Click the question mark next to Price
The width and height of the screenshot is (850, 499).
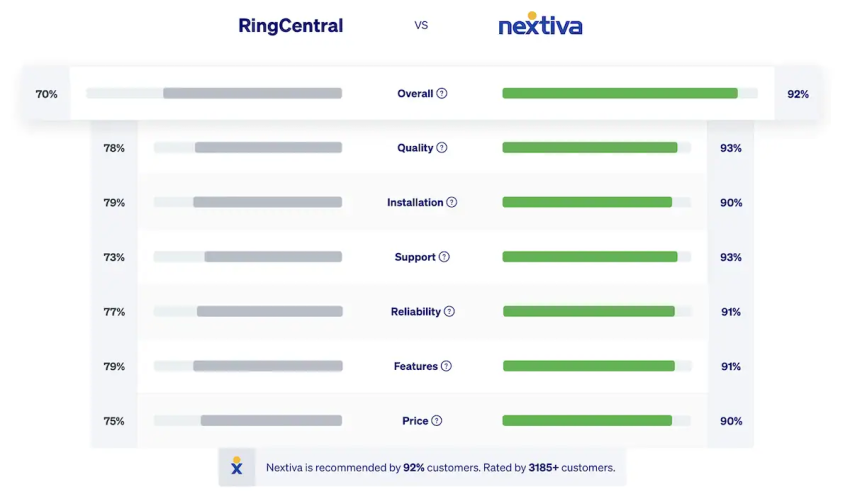[x=437, y=420]
